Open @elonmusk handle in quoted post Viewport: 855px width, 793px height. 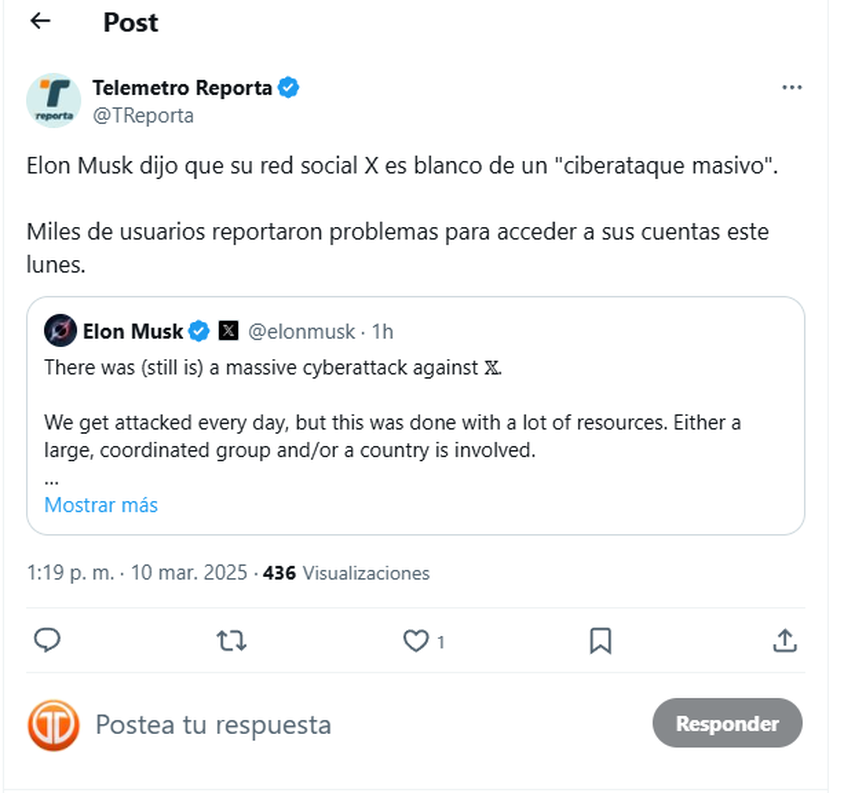[301, 331]
